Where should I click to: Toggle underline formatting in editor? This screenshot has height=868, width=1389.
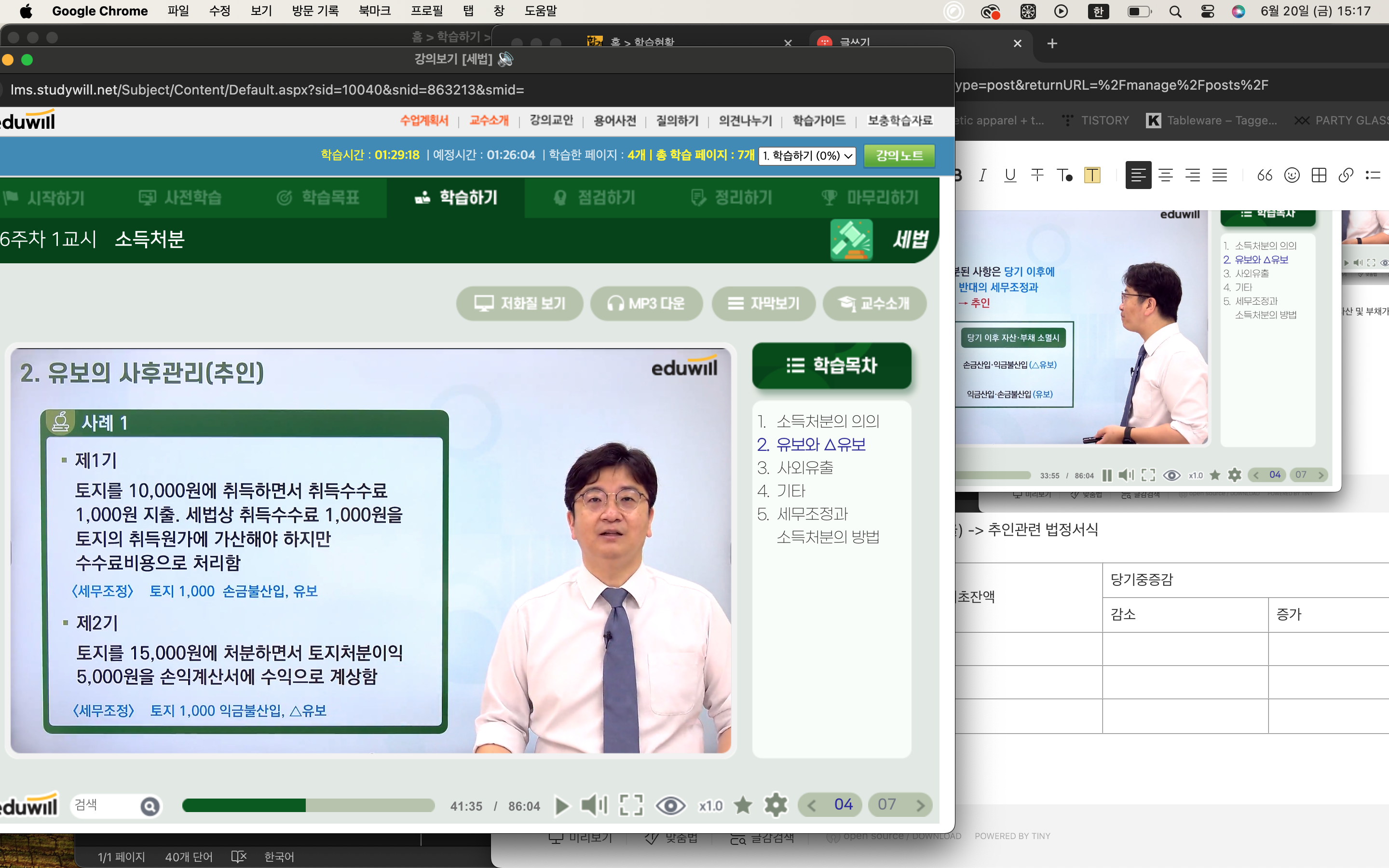pos(1009,175)
